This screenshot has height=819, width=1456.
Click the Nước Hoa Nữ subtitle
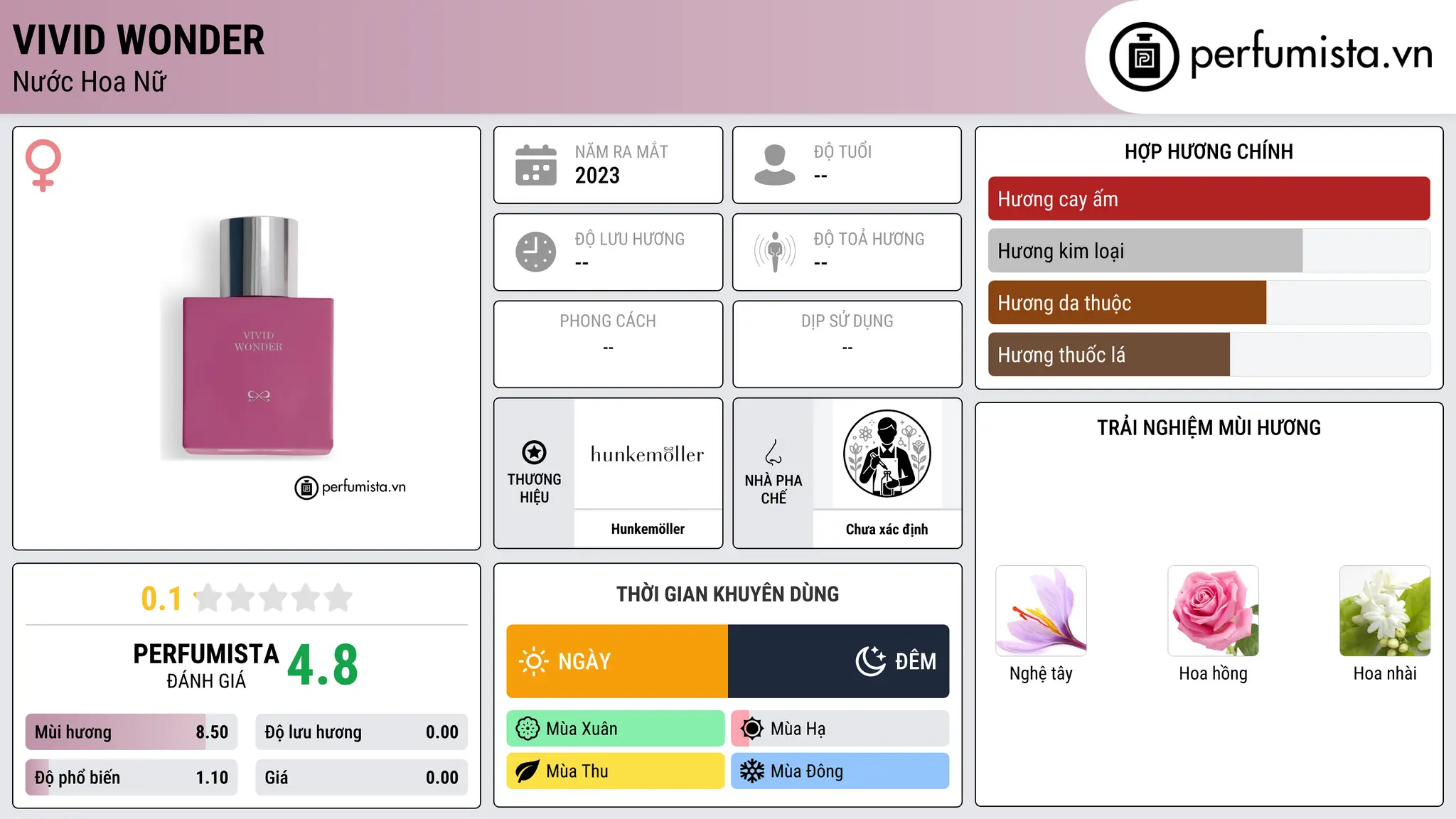click(90, 82)
